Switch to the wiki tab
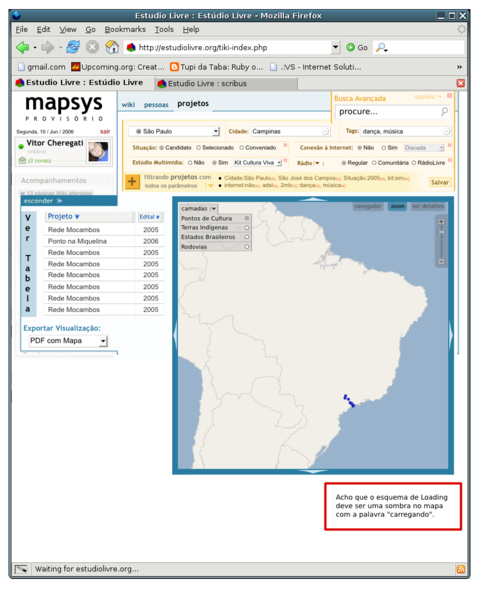Viewport: 479px width, 600px height. (x=128, y=104)
